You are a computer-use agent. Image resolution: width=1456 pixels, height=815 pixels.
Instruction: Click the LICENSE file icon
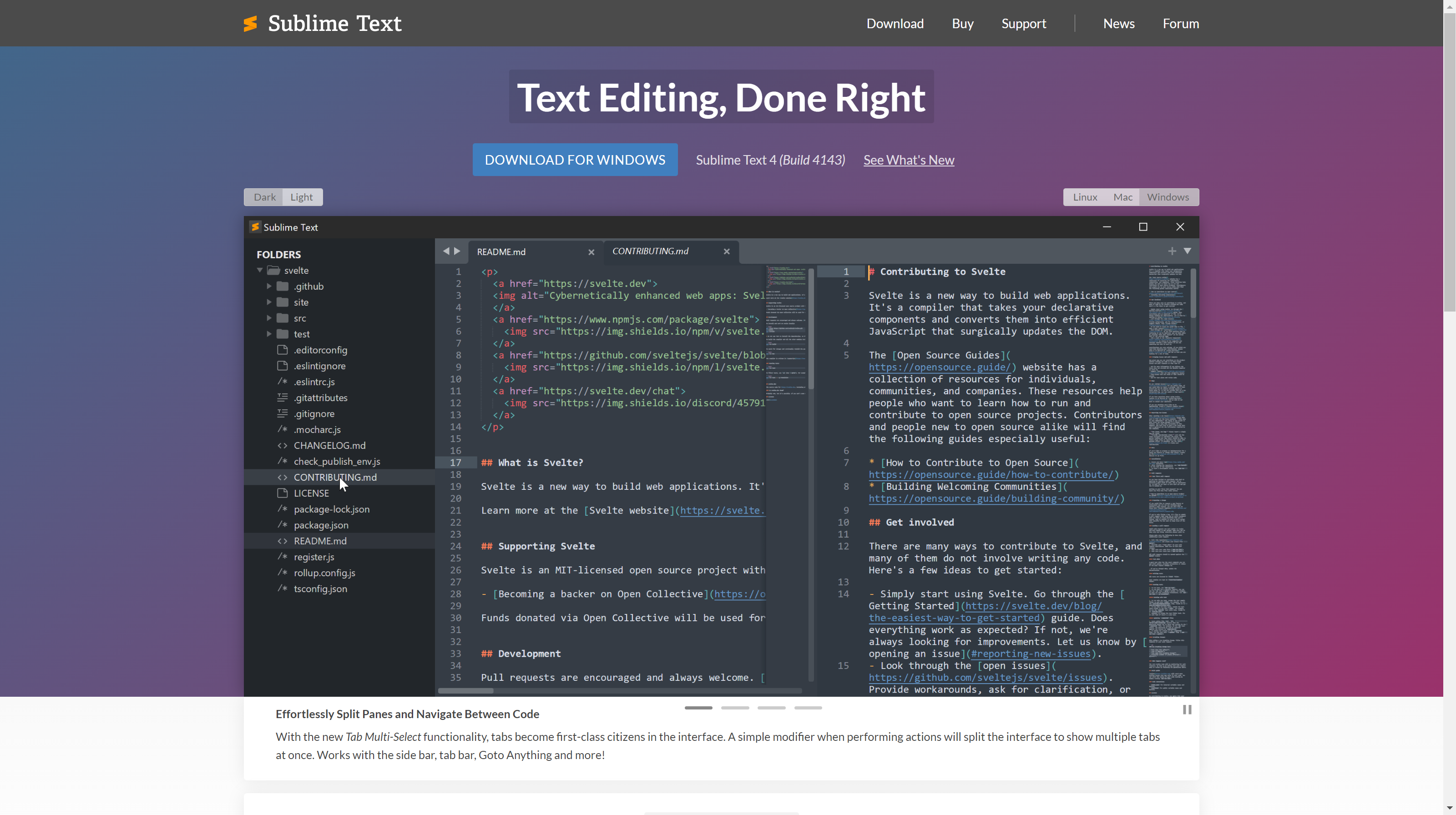coord(283,493)
